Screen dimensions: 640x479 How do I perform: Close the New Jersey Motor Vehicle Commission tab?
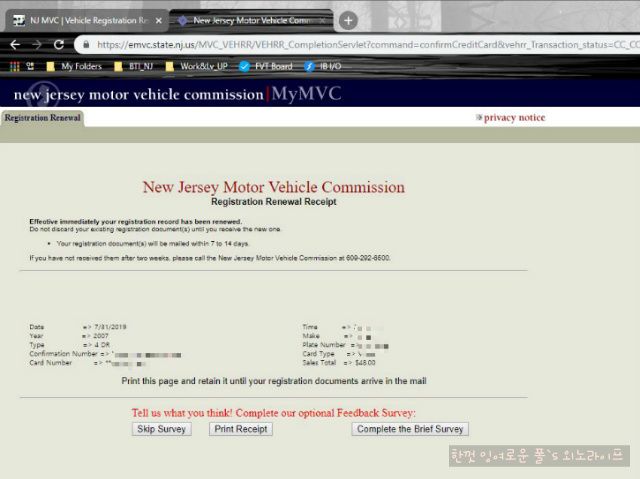click(322, 20)
